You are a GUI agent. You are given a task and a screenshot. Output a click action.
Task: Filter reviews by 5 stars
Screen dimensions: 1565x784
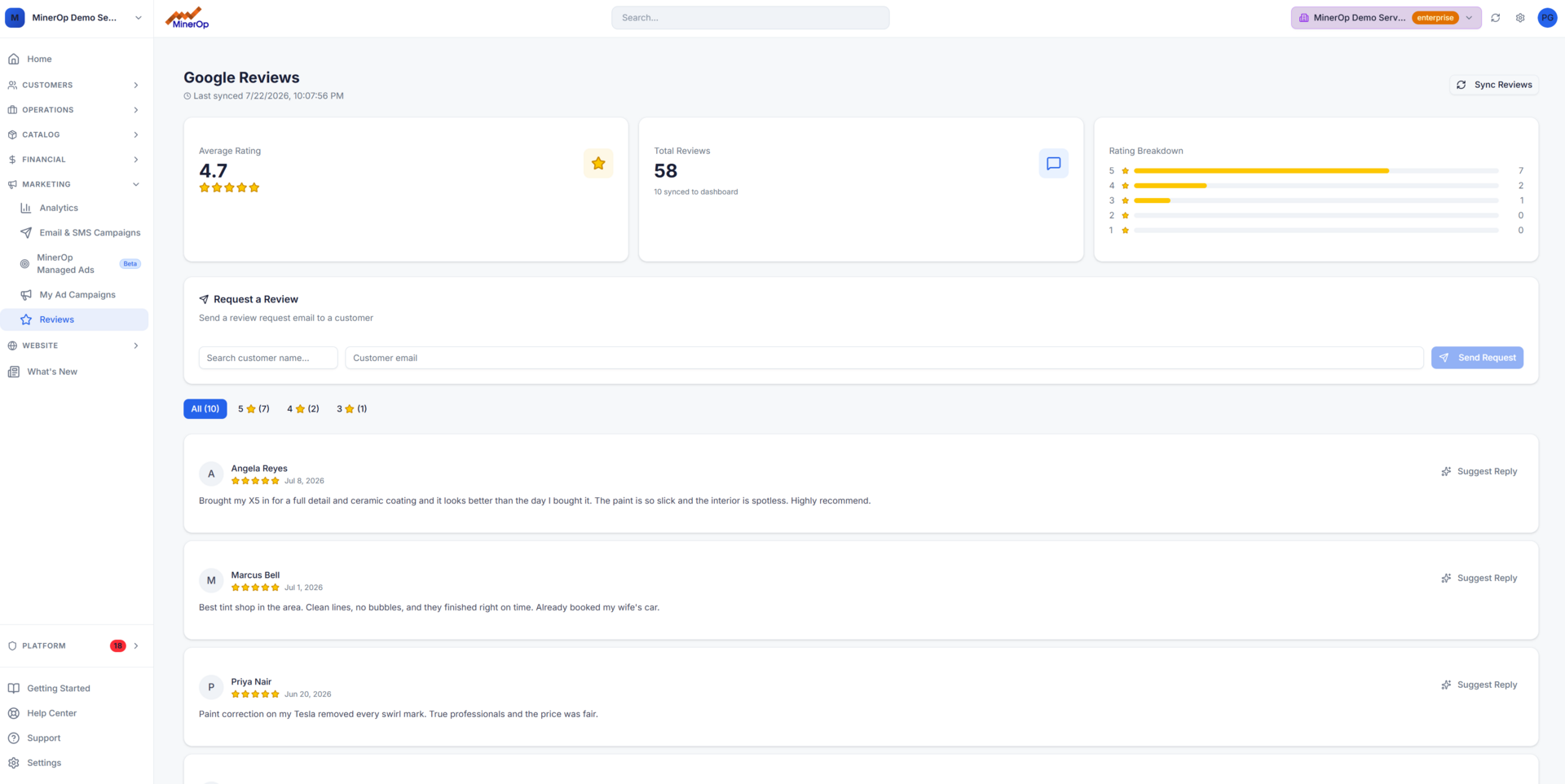253,409
